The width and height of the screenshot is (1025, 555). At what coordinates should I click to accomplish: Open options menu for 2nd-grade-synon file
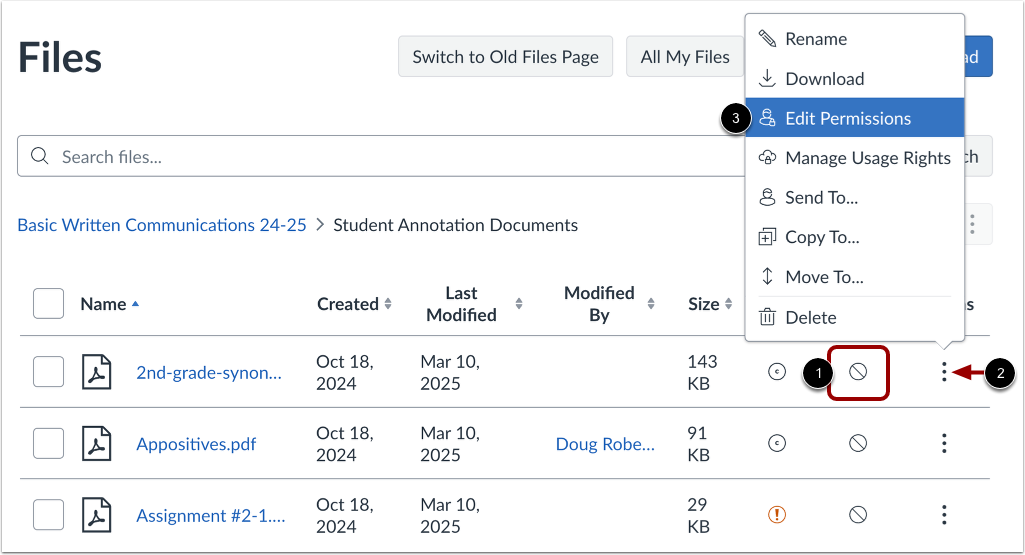click(944, 372)
